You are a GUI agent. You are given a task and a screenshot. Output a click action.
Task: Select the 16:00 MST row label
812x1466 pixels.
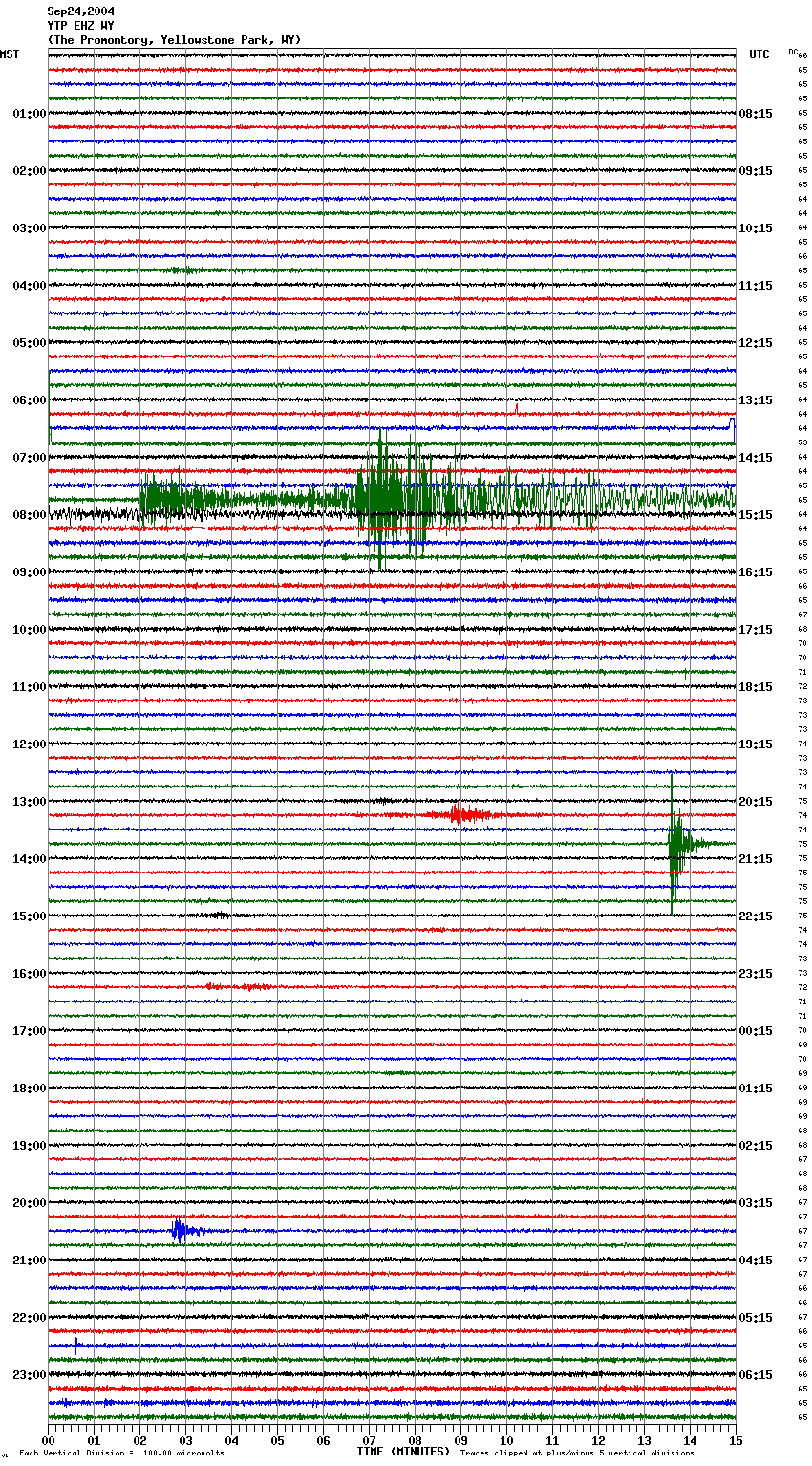30,974
